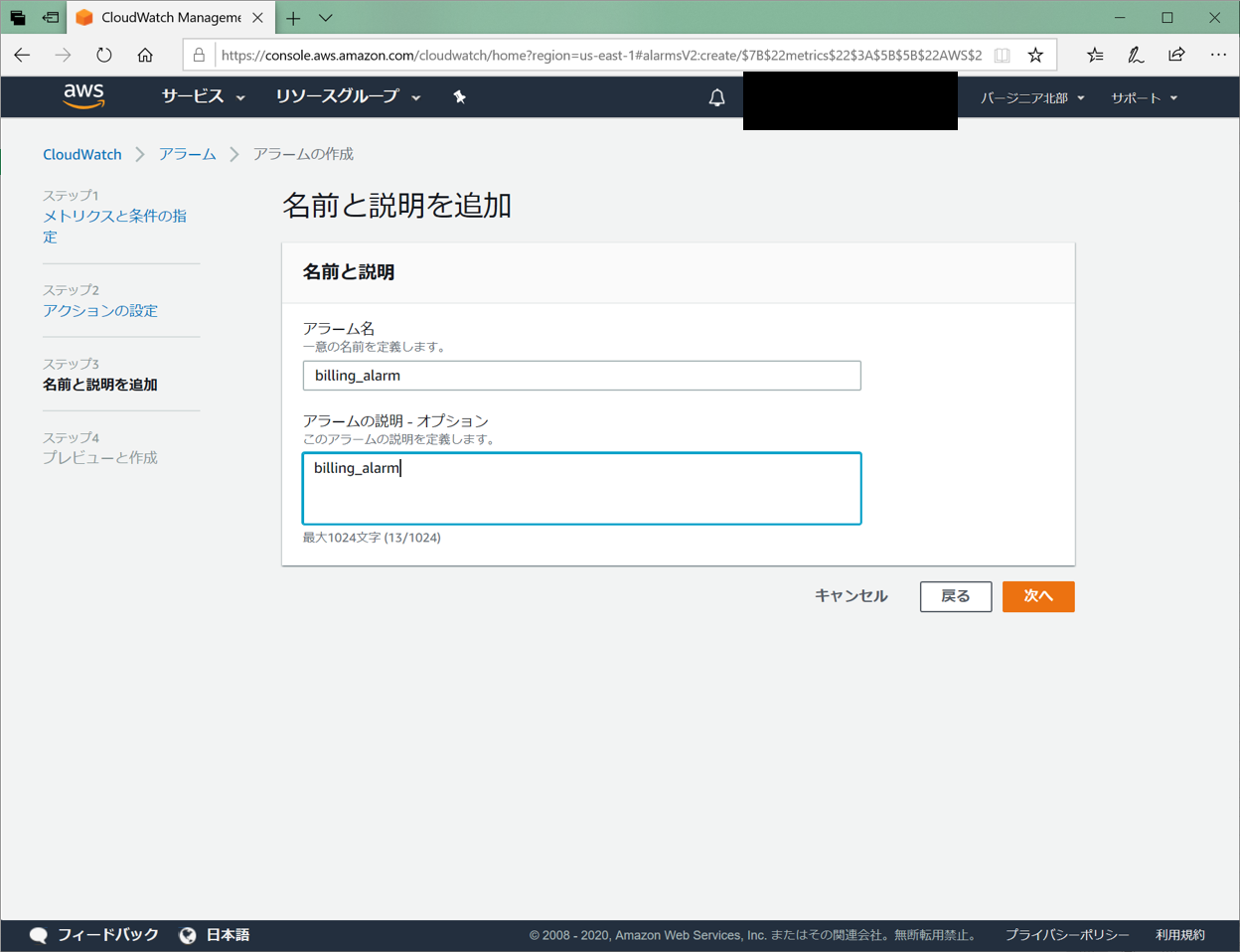Open a new tab with plus icon
1240x952 pixels.
tap(293, 18)
